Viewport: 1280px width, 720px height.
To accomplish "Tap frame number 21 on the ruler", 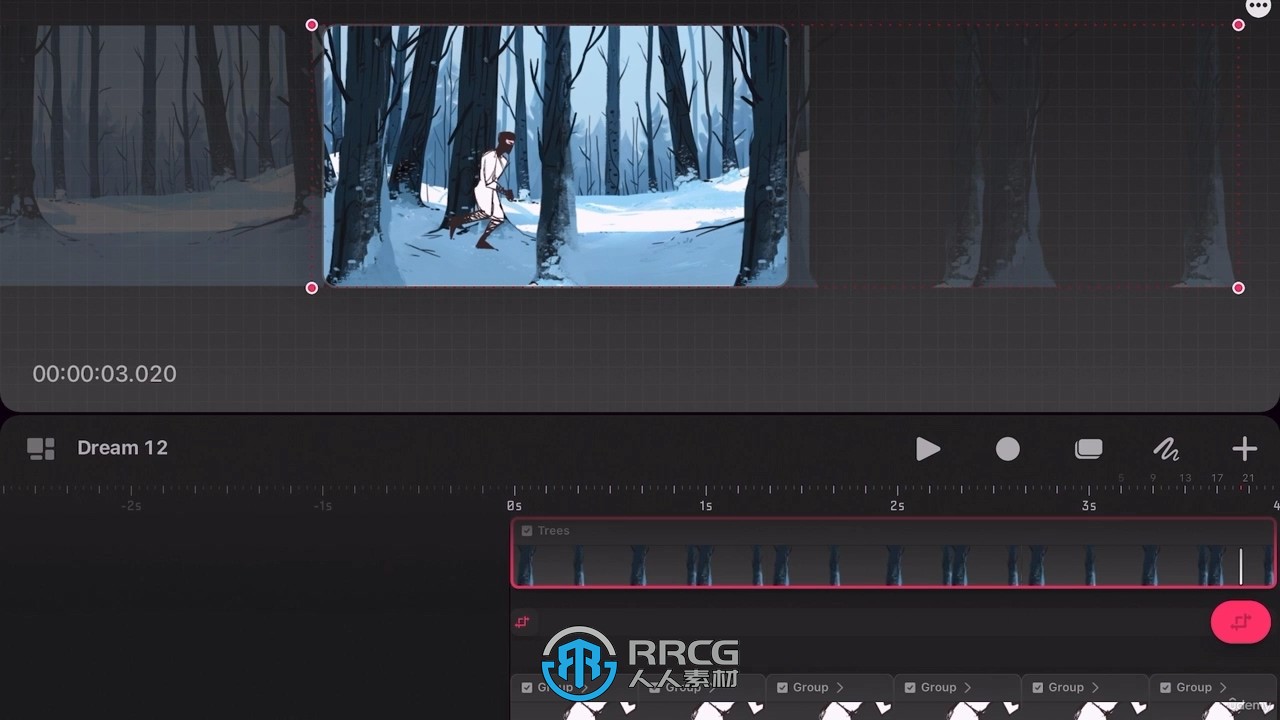I will 1248,478.
